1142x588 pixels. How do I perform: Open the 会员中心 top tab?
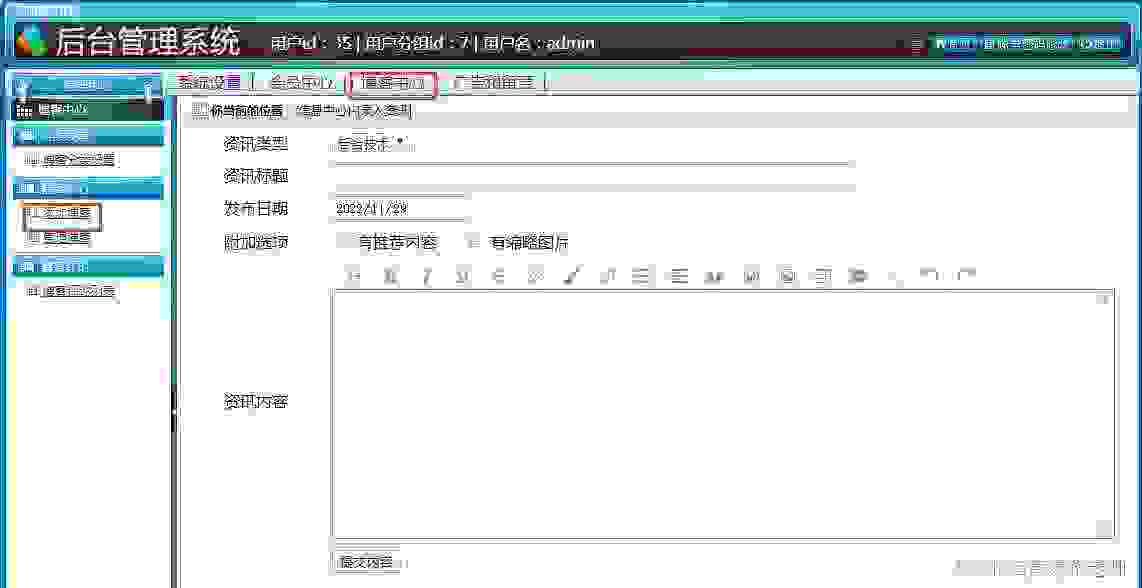[x=302, y=83]
